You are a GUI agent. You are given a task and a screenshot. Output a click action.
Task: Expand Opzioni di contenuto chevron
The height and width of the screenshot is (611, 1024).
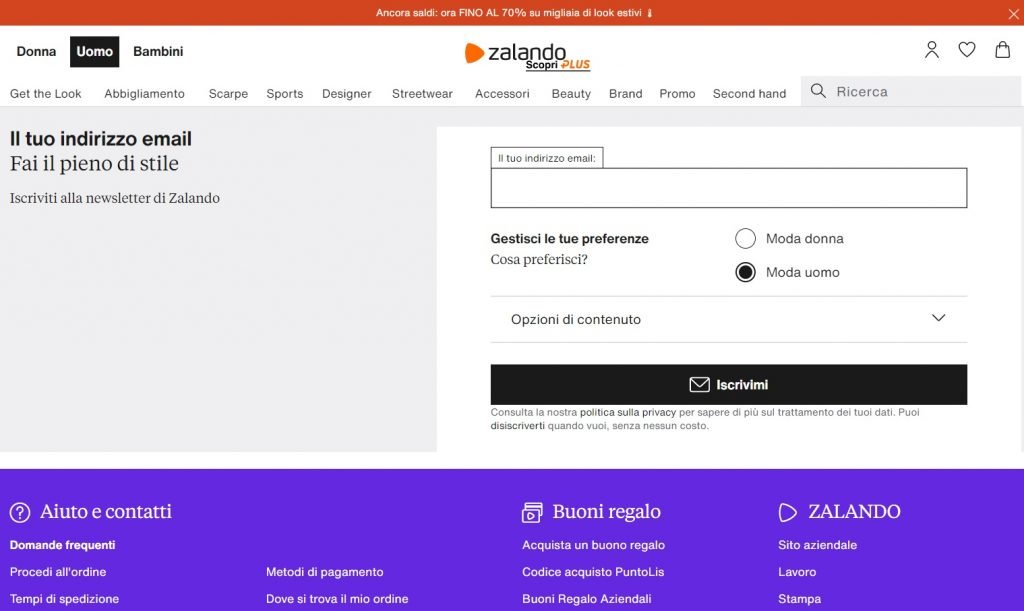click(x=938, y=319)
